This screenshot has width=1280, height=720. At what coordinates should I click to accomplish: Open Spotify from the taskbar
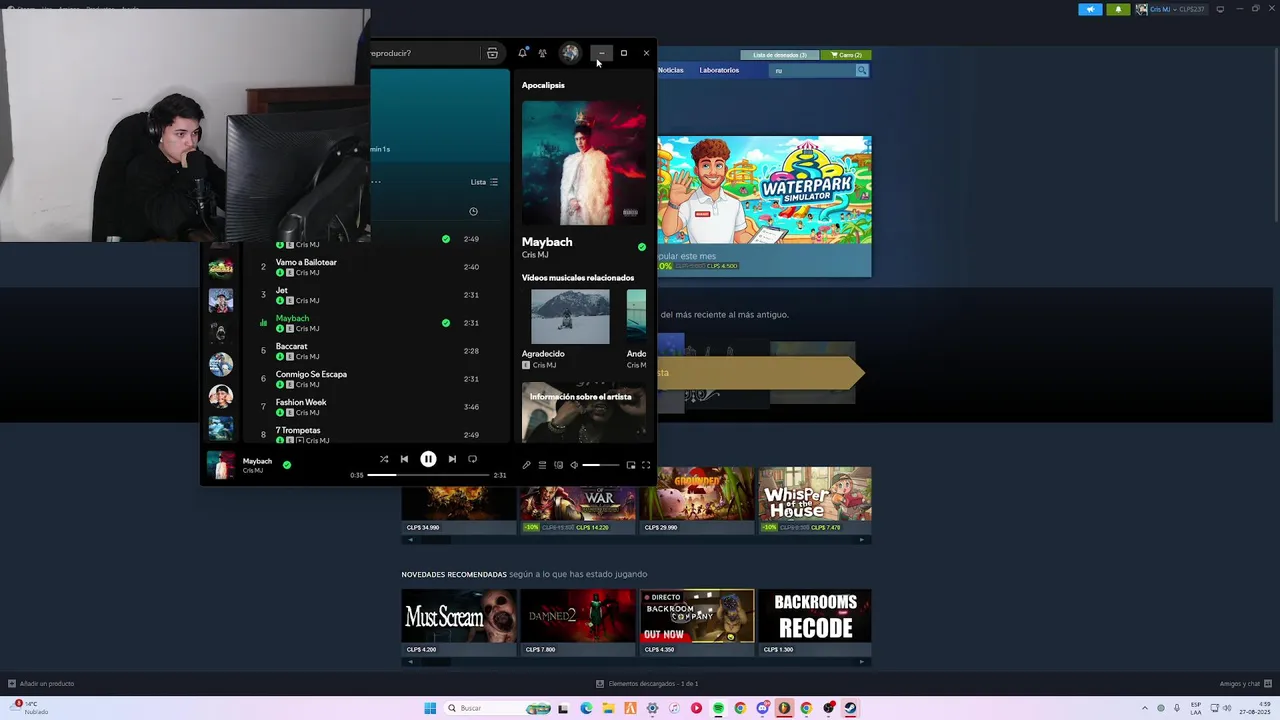pos(718,708)
